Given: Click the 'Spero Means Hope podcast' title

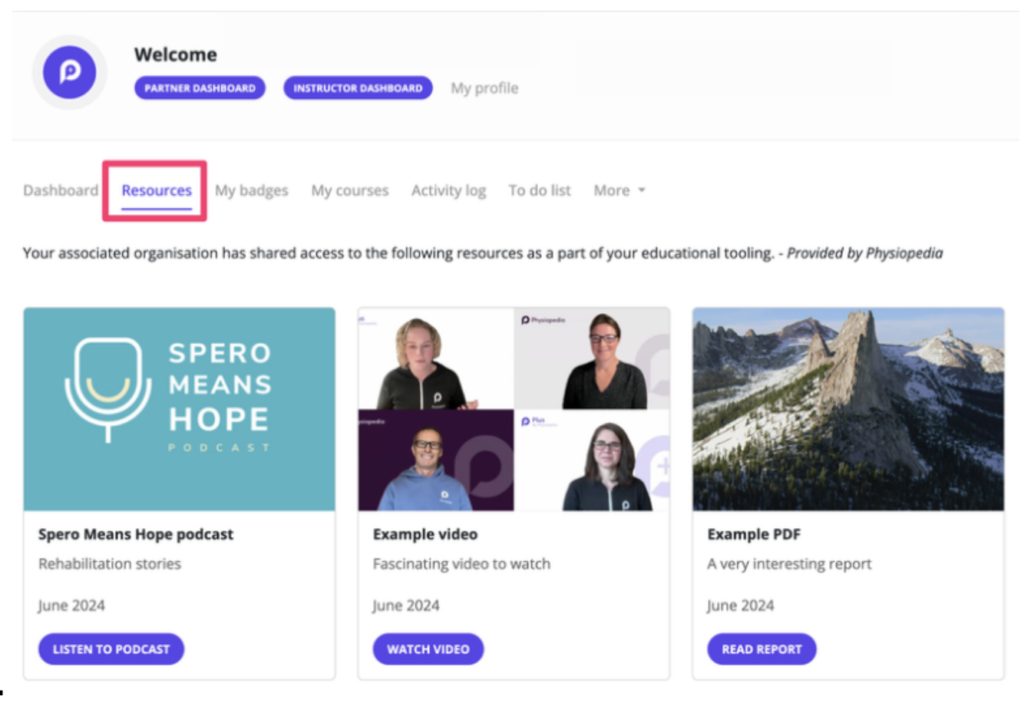Looking at the screenshot, I should [x=136, y=534].
